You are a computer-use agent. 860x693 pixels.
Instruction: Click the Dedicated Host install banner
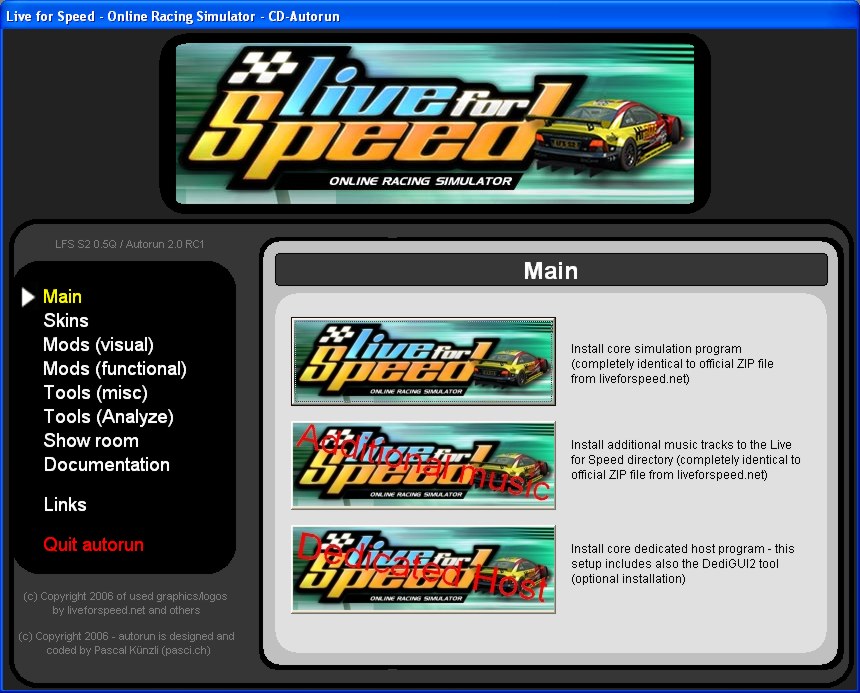tap(423, 569)
